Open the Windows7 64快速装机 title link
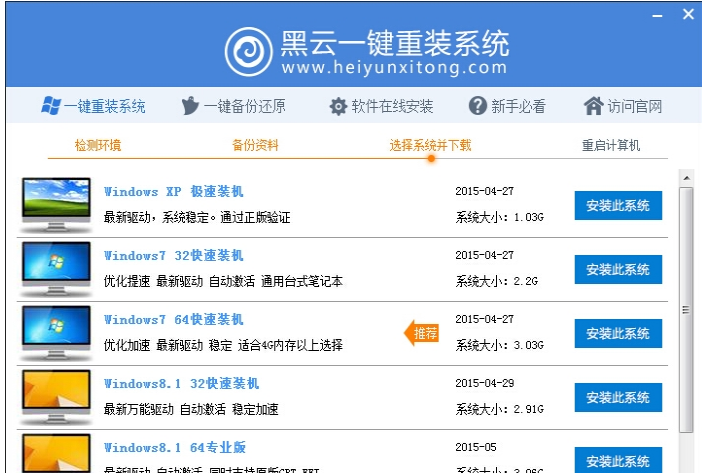Image resolution: width=702 pixels, height=473 pixels. 173,320
